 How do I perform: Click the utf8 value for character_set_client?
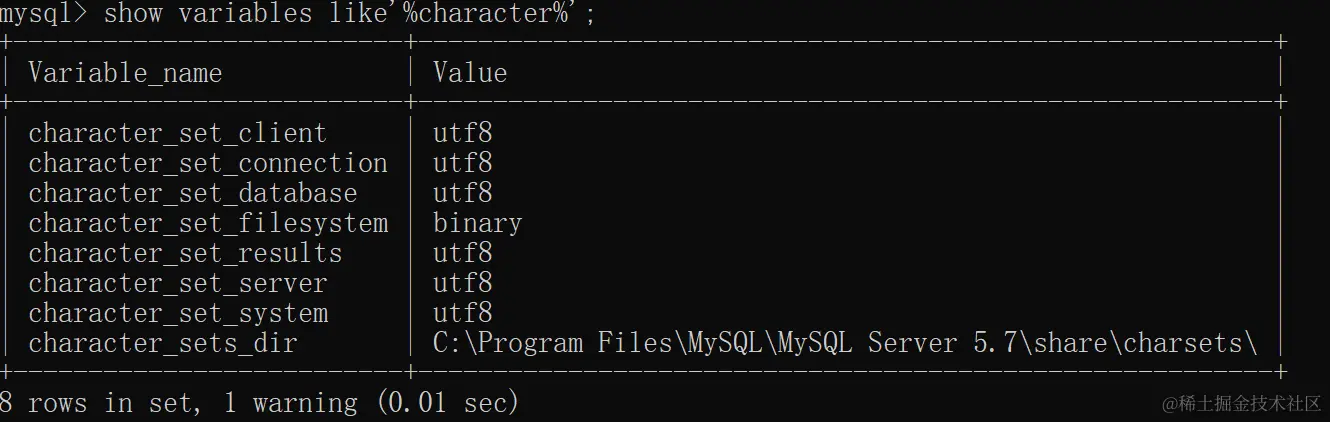[462, 133]
